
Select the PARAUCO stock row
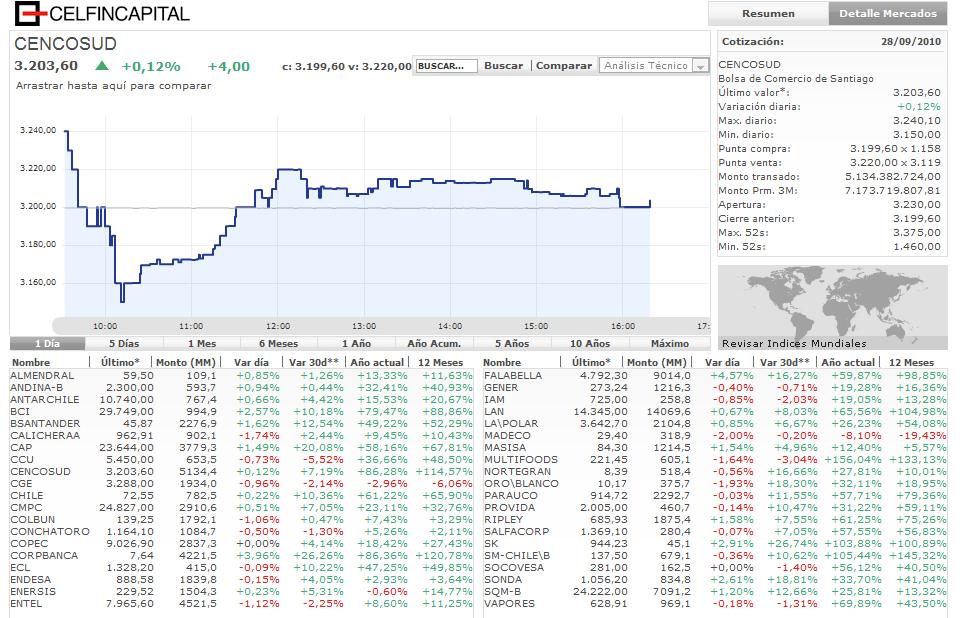pos(715,495)
